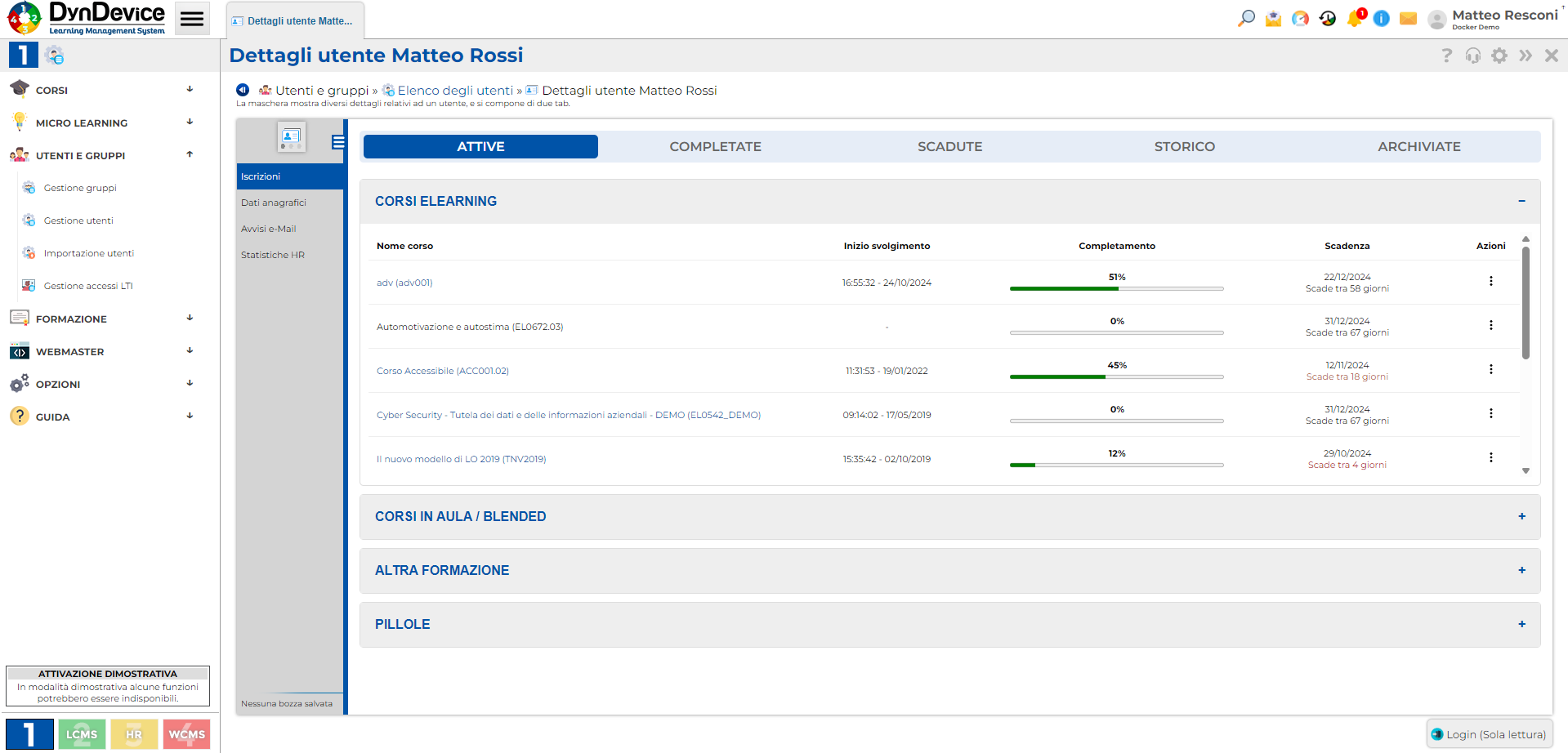This screenshot has width=1568, height=753.
Task: Switch to the COMPLETATE tab
Action: coord(715,146)
